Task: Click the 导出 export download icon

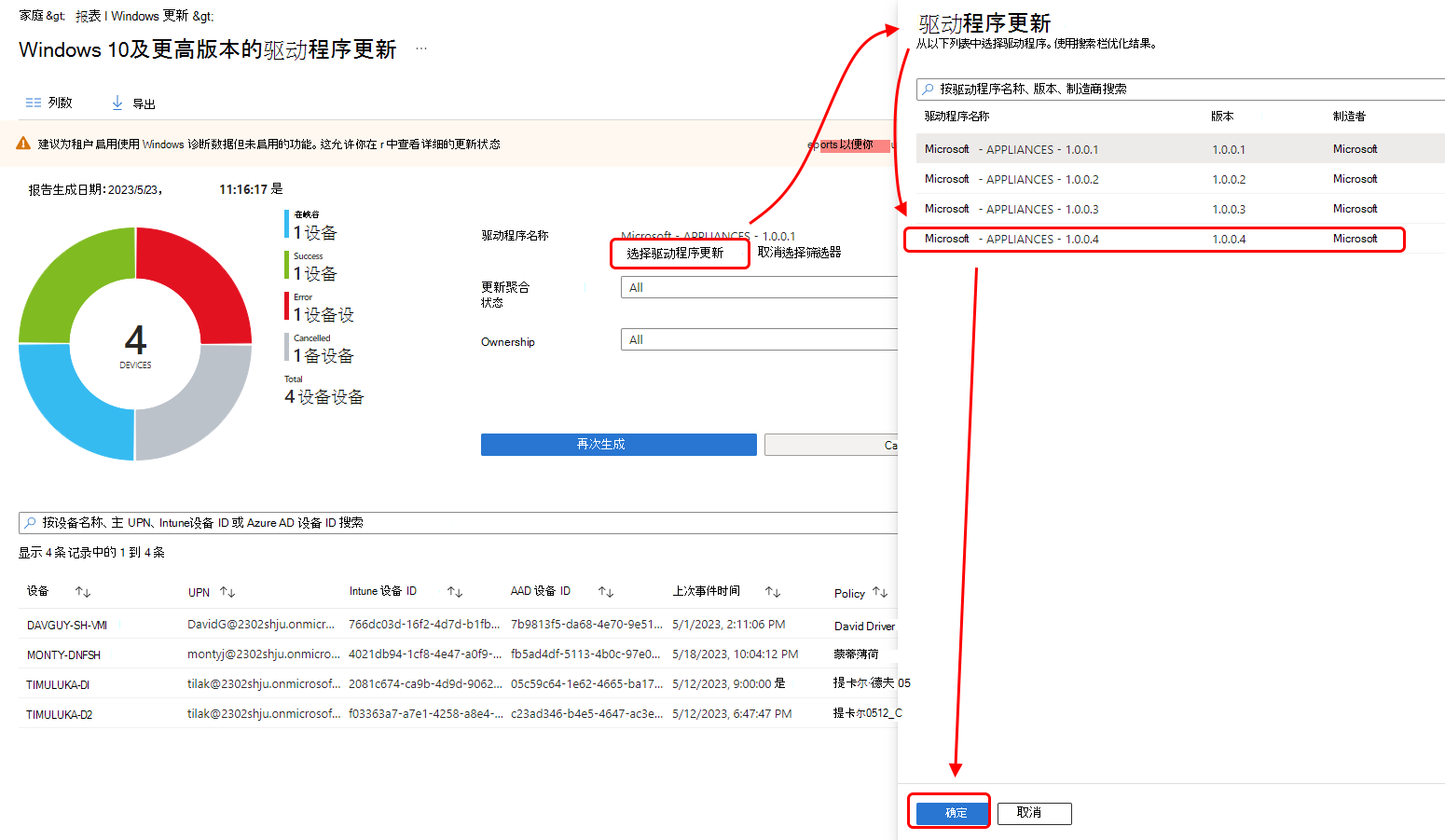Action: click(x=117, y=103)
